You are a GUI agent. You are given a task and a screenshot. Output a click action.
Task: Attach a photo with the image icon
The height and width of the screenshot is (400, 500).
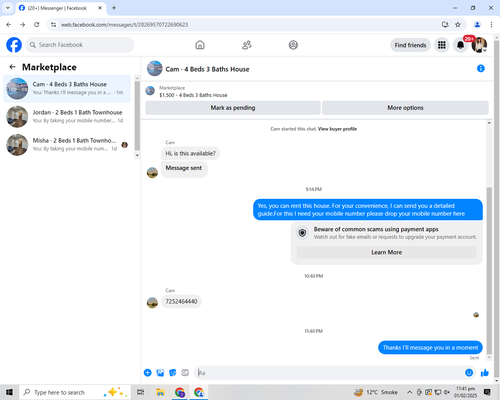[x=160, y=373]
